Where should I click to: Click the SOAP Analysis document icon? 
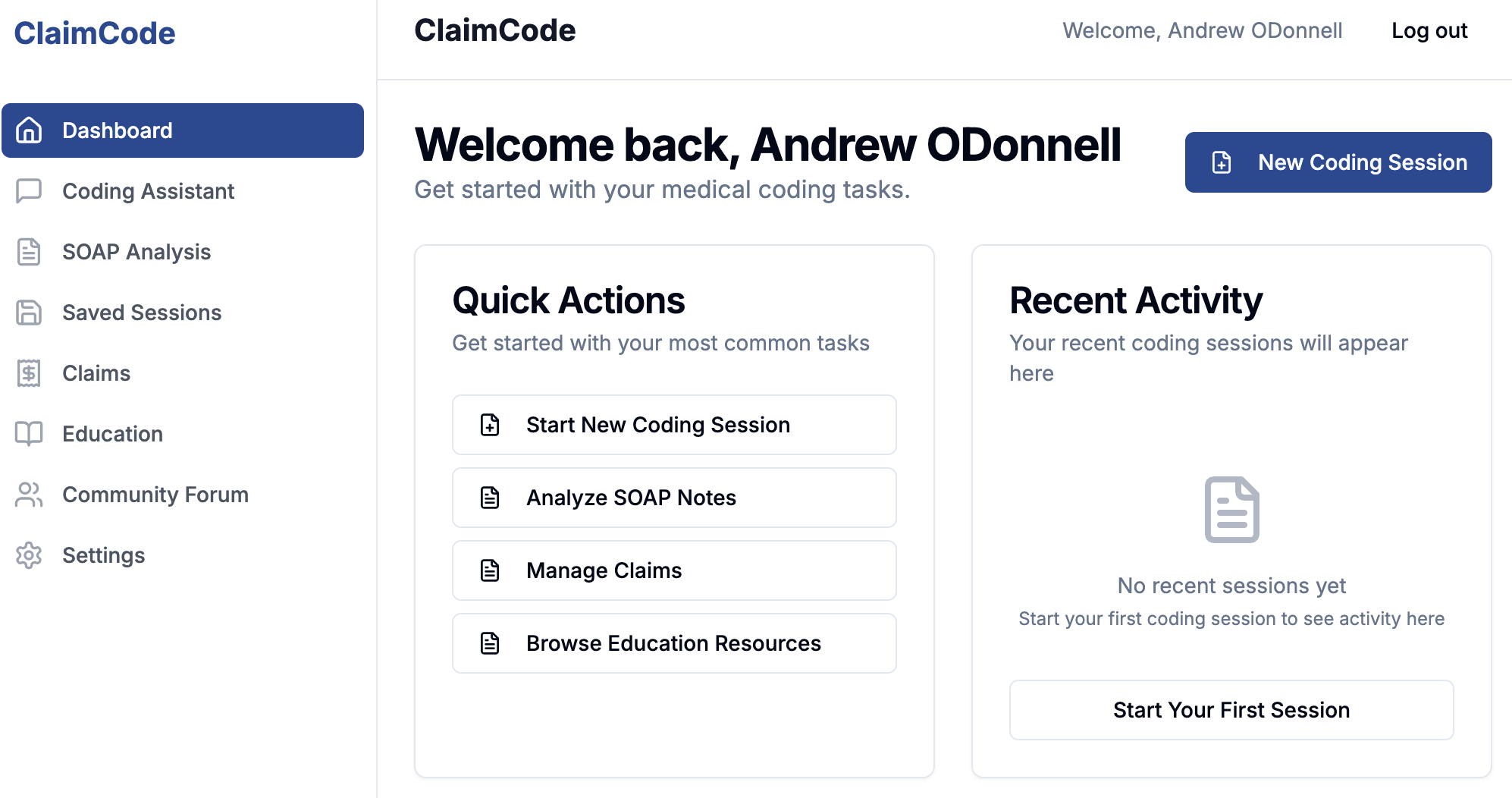click(x=30, y=252)
